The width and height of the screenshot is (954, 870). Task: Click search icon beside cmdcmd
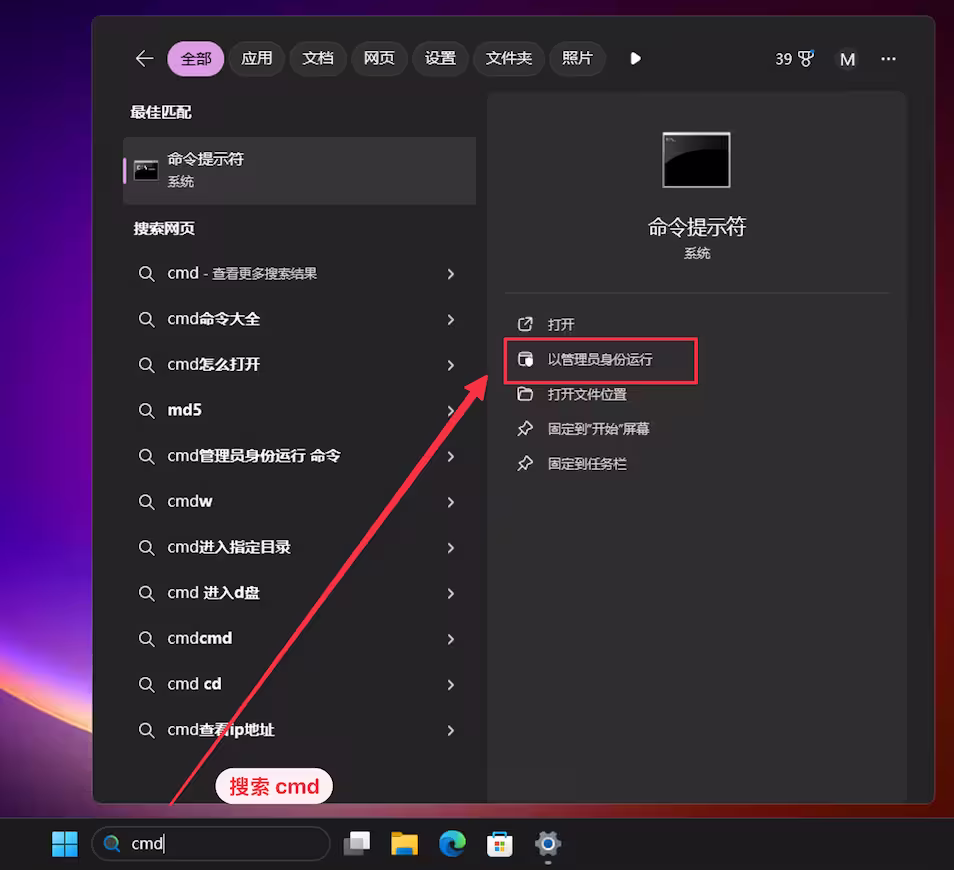coord(146,639)
